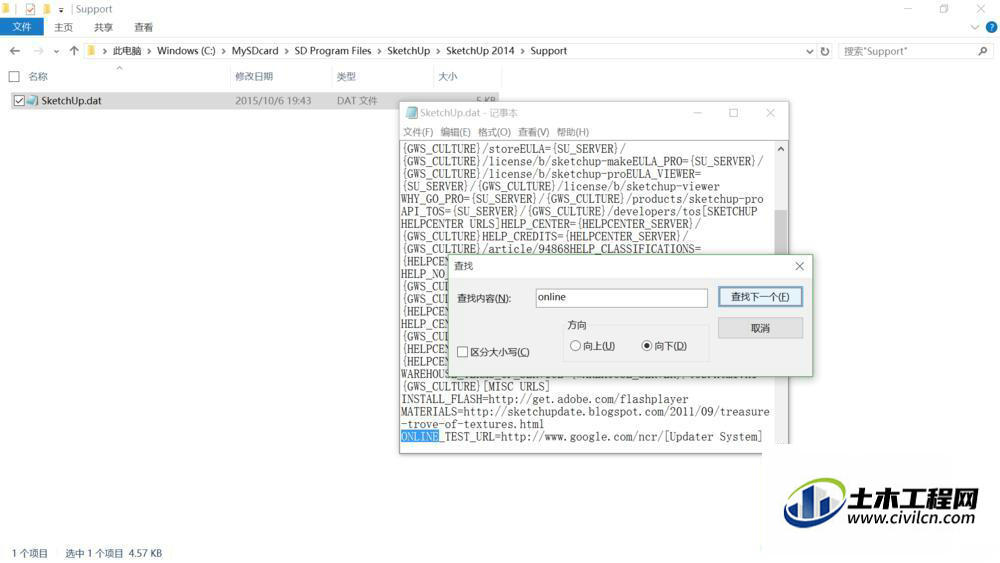
Task: Click highlighted ONLINE text in Notepad
Action: (x=420, y=437)
